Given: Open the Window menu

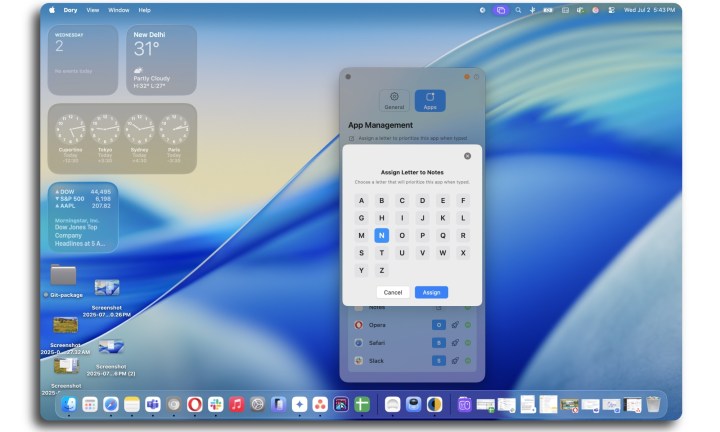Looking at the screenshot, I should (x=118, y=10).
